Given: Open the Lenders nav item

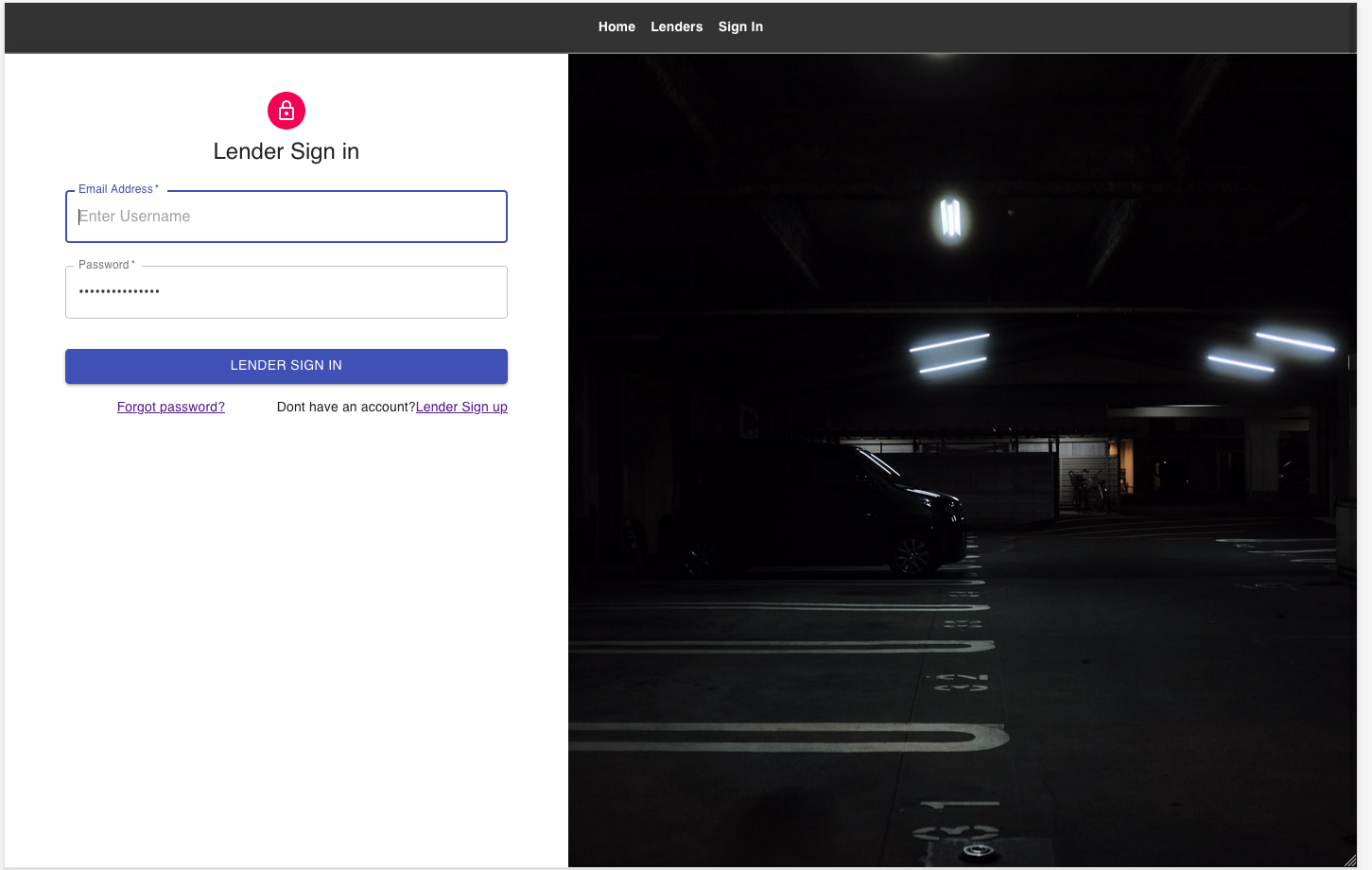Looking at the screenshot, I should point(676,26).
